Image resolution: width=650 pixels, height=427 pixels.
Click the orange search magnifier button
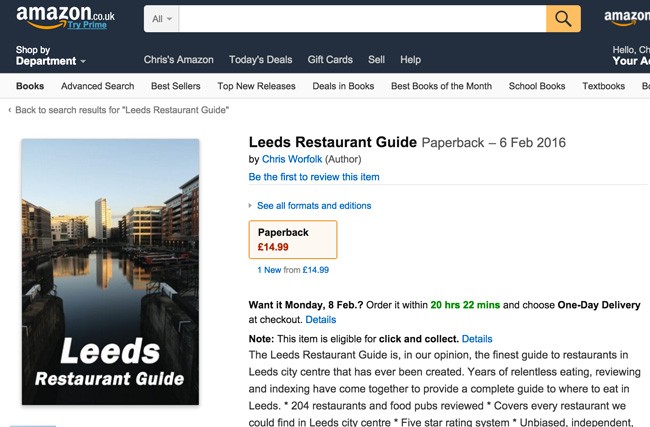point(563,19)
